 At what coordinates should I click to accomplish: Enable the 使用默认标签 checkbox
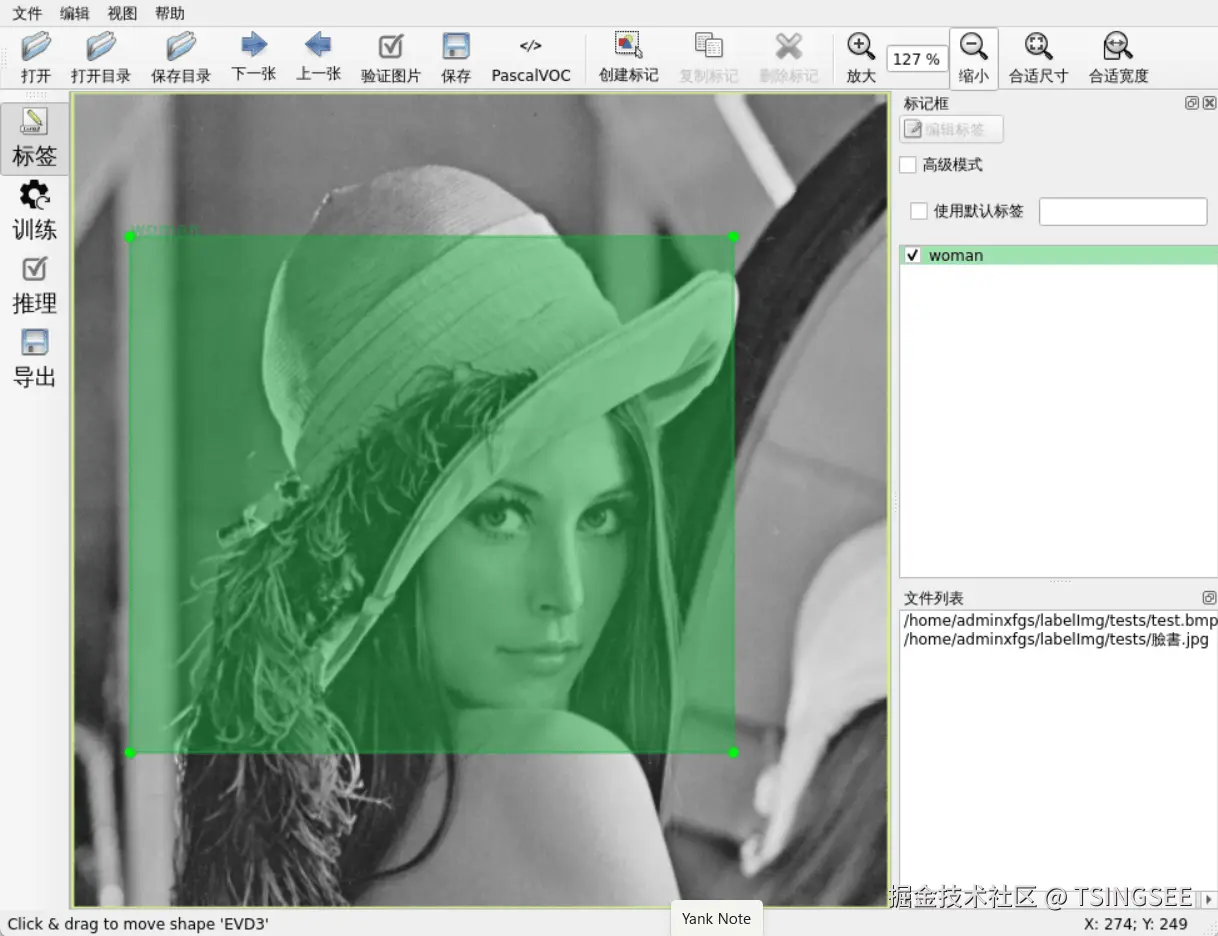point(919,211)
